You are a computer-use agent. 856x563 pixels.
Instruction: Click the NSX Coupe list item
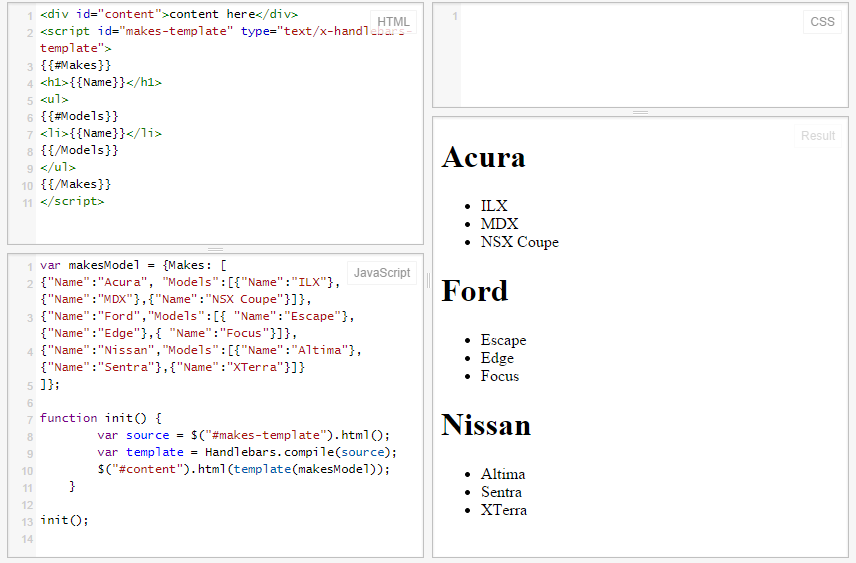tap(520, 242)
